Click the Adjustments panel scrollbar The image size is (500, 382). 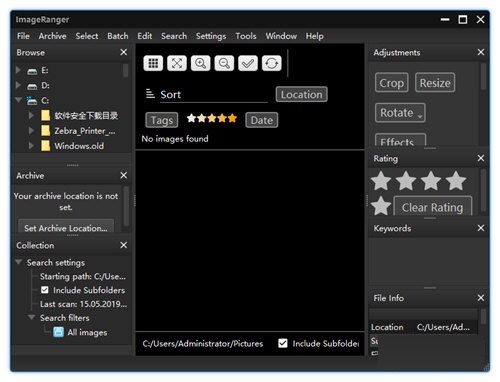coord(483,77)
